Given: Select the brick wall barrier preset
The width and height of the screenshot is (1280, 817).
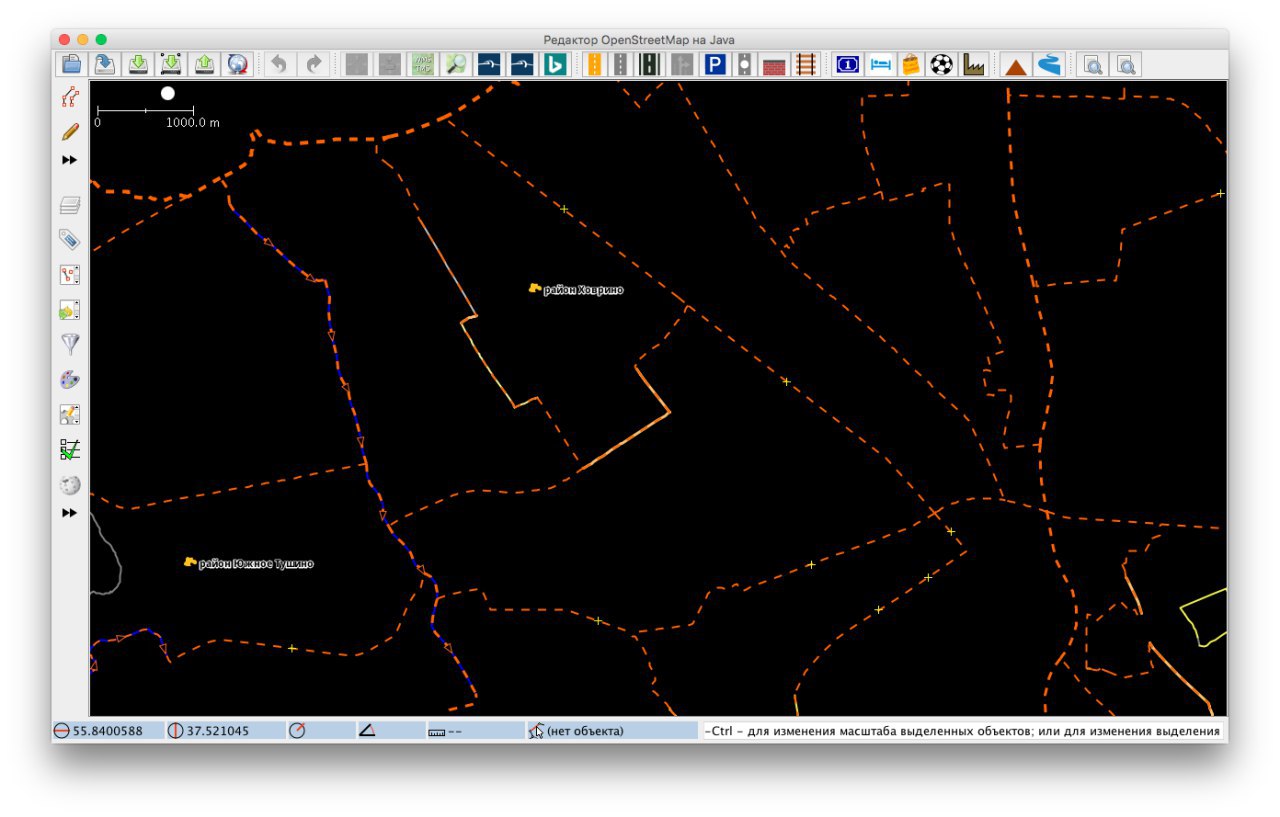Looking at the screenshot, I should click(x=774, y=65).
